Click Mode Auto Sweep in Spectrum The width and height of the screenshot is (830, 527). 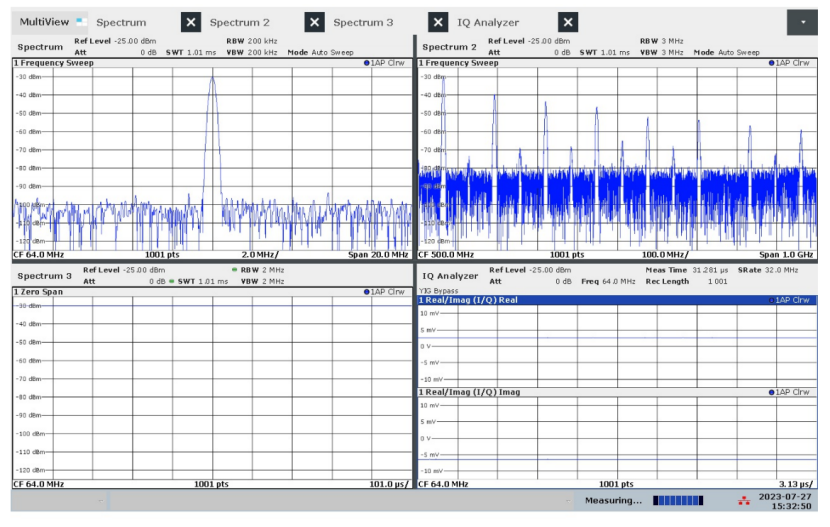pyautogui.click(x=320, y=52)
